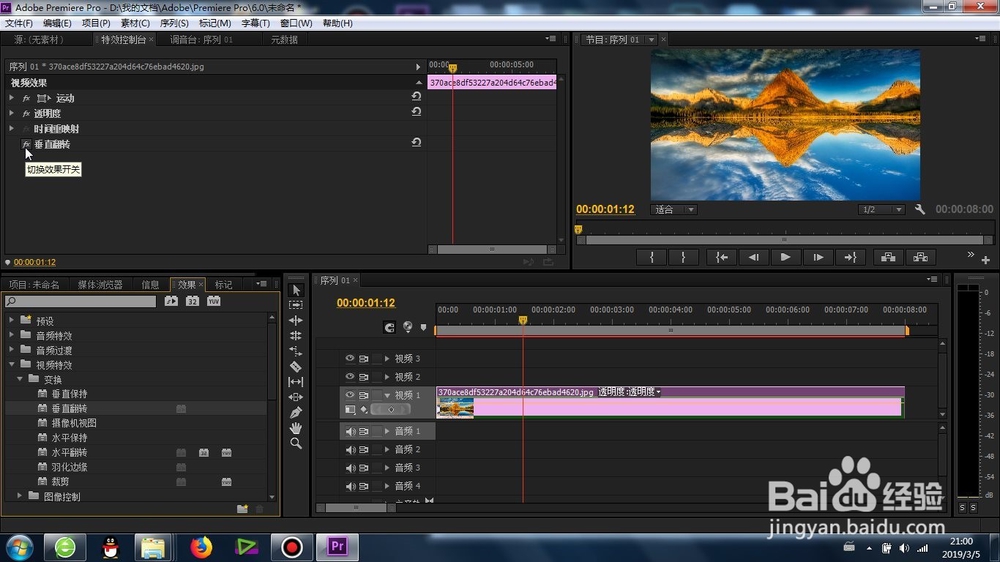Expand the 透明度 effect properties
Viewport: 1000px width, 562px height.
(11, 113)
